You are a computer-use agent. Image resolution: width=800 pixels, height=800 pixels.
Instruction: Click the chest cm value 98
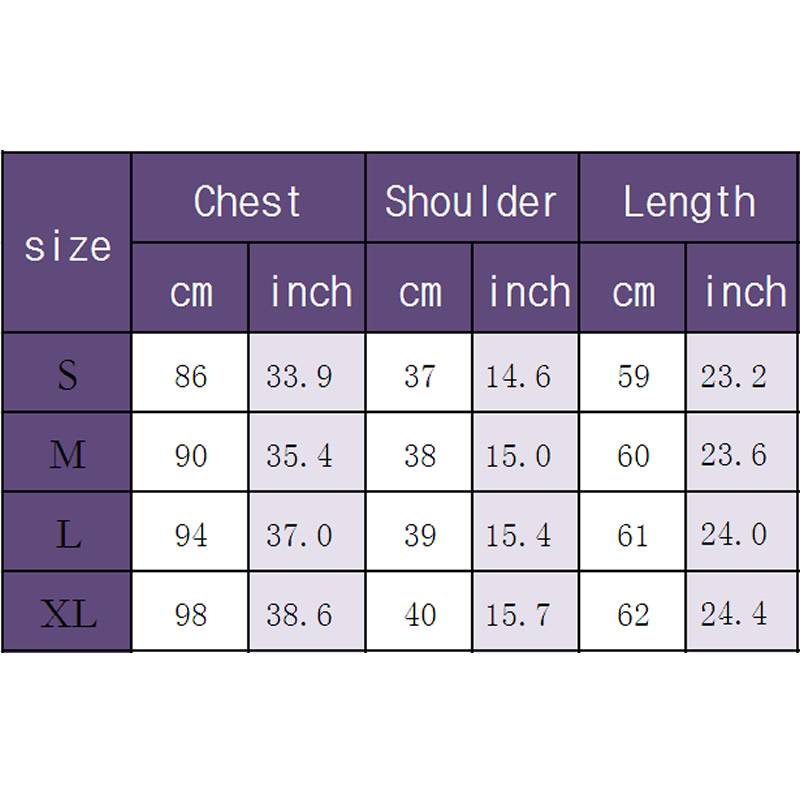pyautogui.click(x=190, y=614)
